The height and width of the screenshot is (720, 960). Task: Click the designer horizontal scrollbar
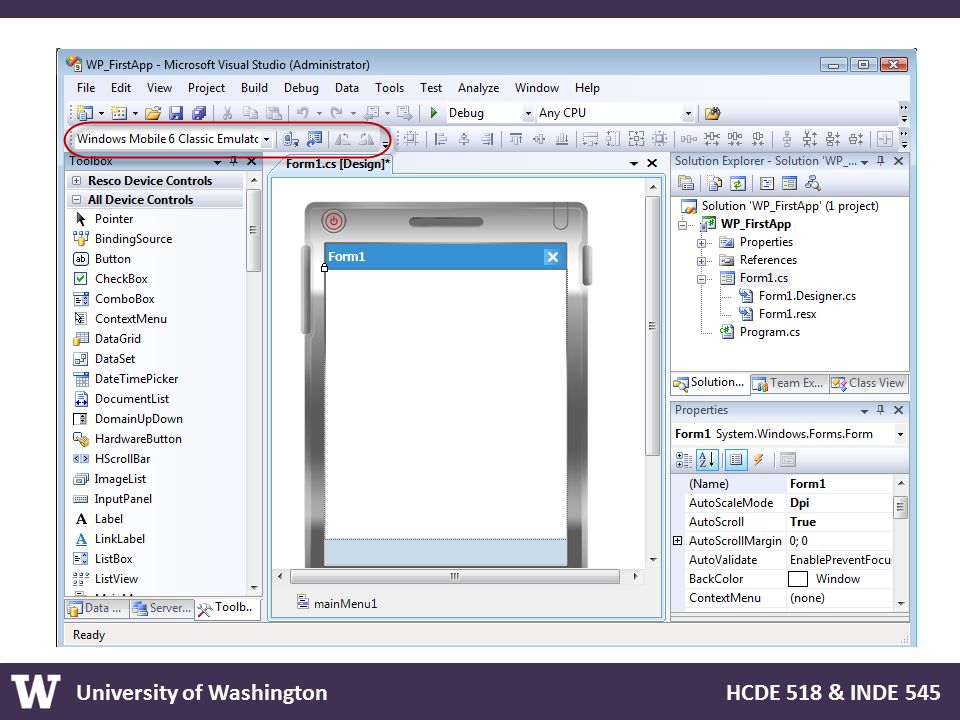(455, 576)
